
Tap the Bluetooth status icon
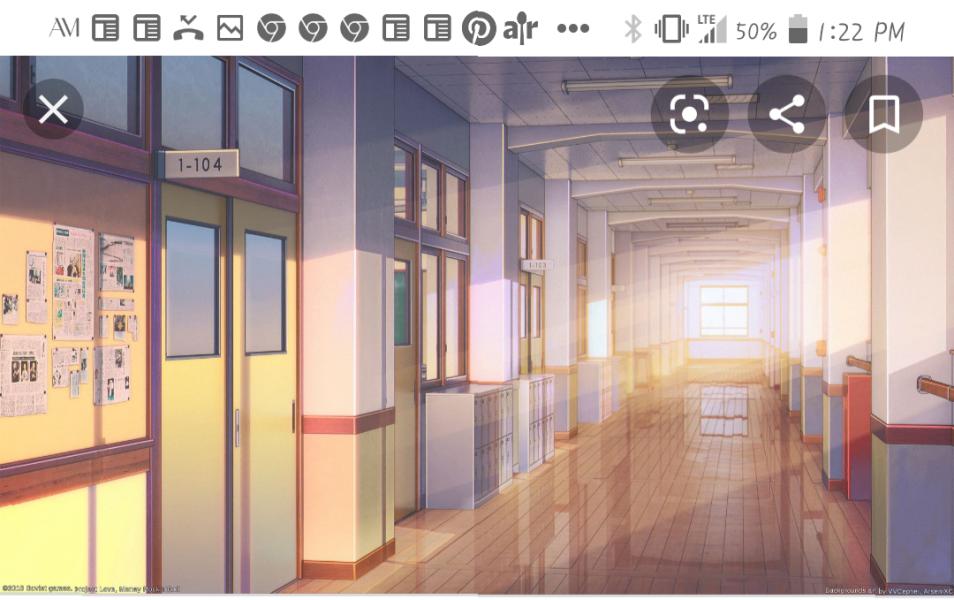tap(633, 29)
